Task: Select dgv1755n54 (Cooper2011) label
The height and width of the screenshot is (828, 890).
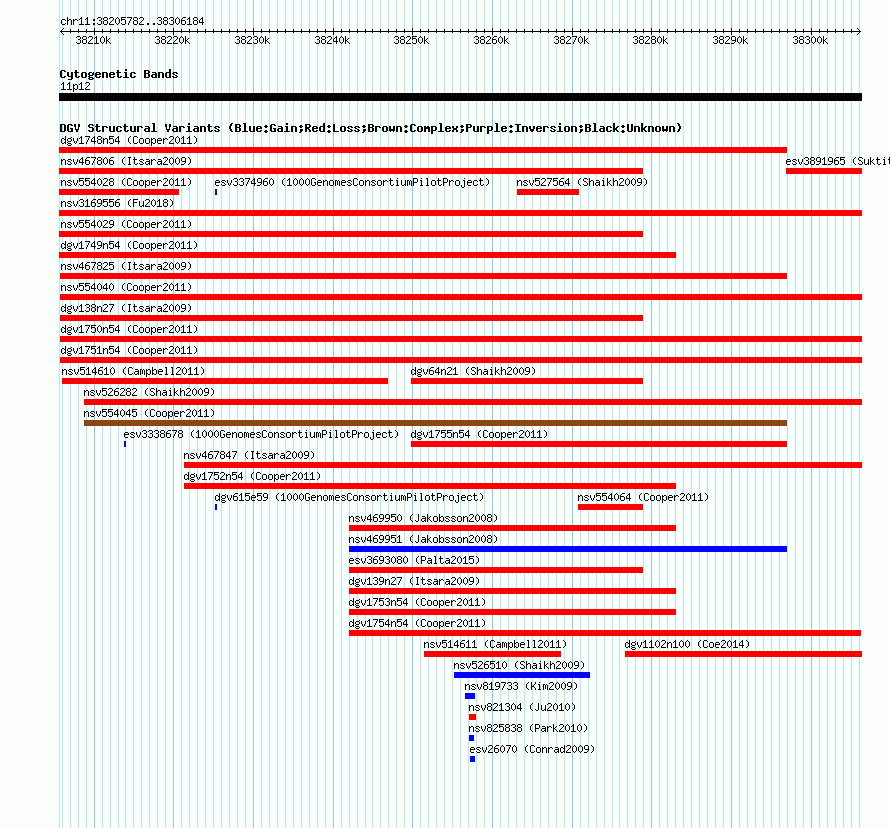Action: pyautogui.click(x=479, y=434)
